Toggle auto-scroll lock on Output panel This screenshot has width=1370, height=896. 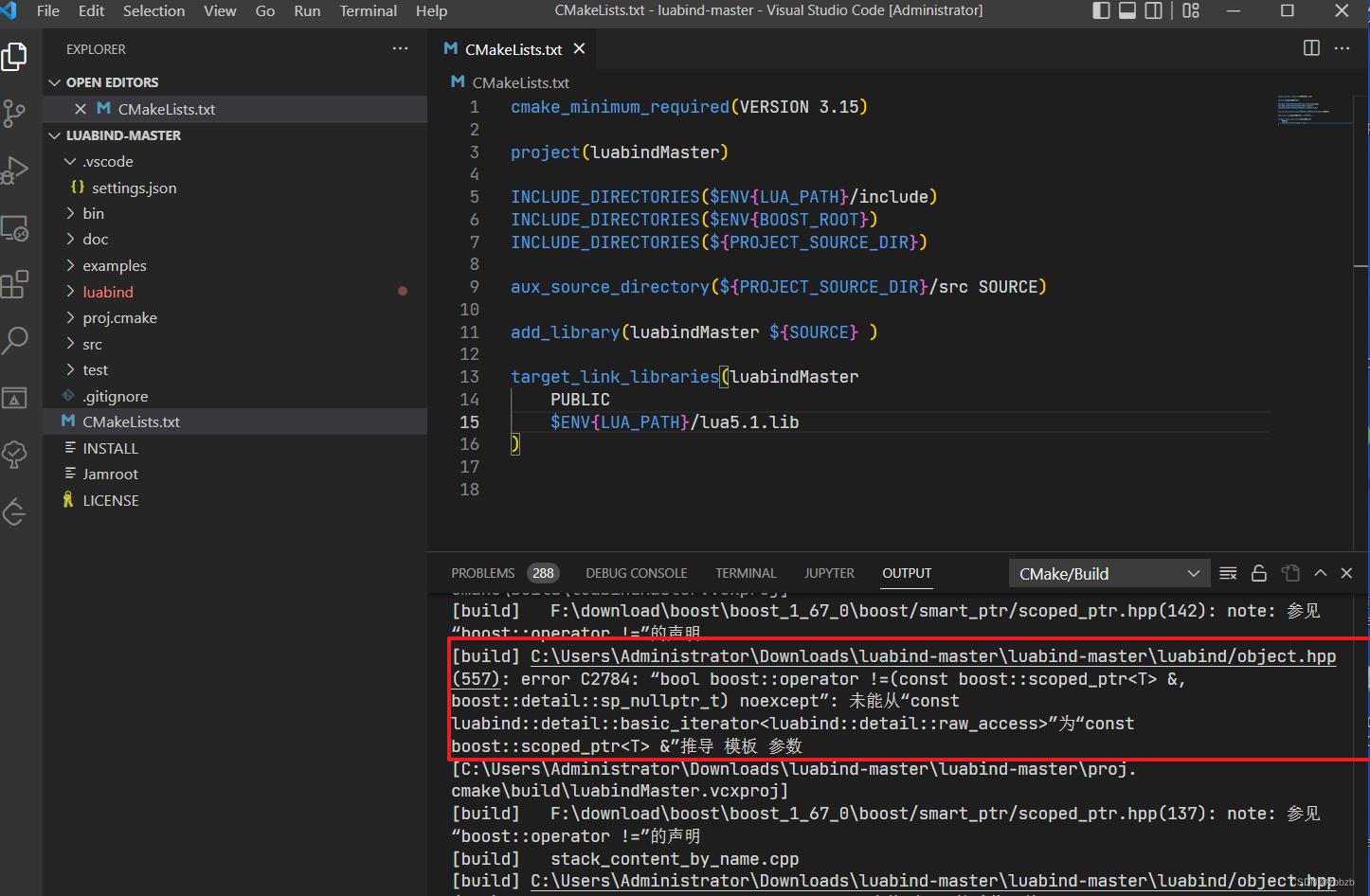1259,573
